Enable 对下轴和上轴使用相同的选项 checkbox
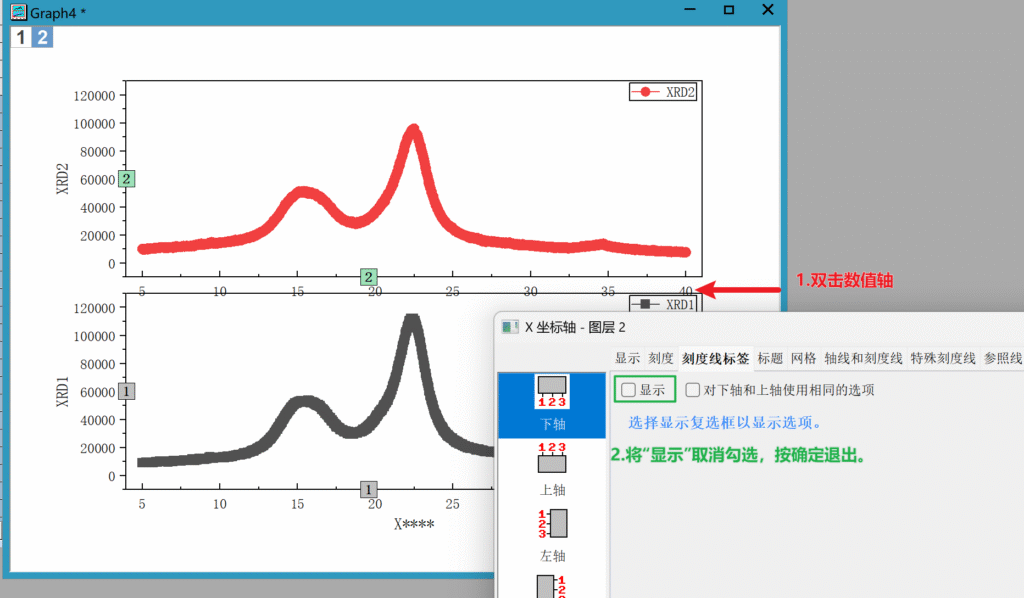The image size is (1024, 598). click(693, 390)
